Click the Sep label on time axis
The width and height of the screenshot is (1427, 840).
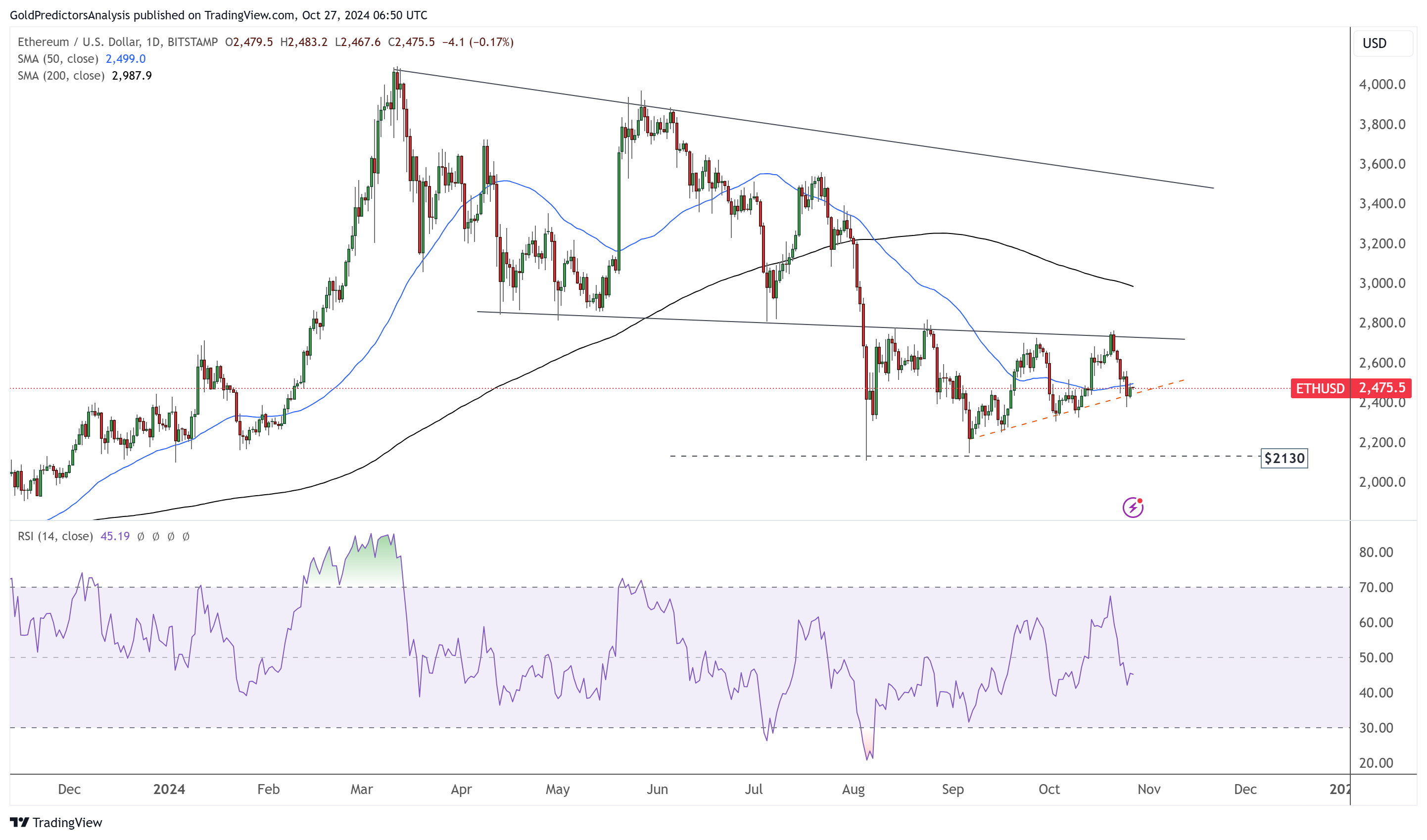tap(952, 789)
